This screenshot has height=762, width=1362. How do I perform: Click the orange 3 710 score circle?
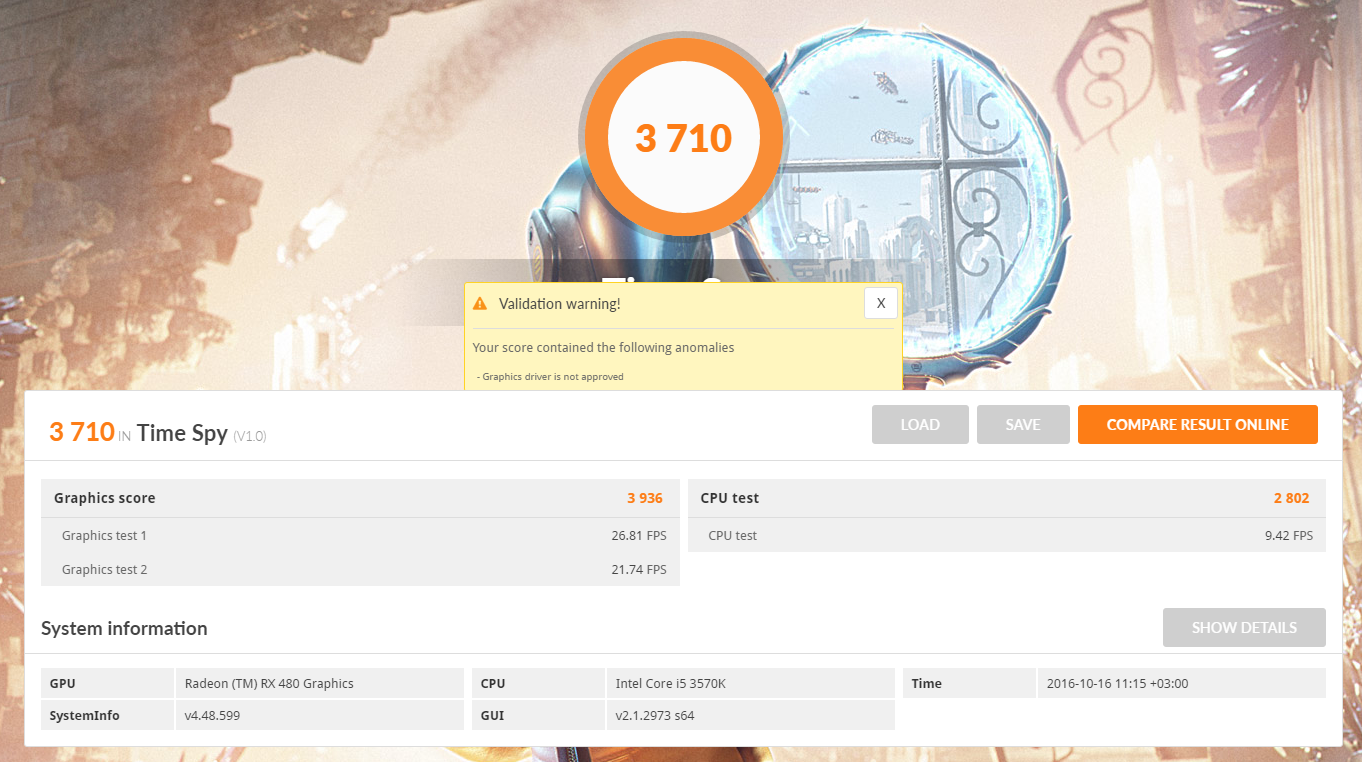click(684, 137)
